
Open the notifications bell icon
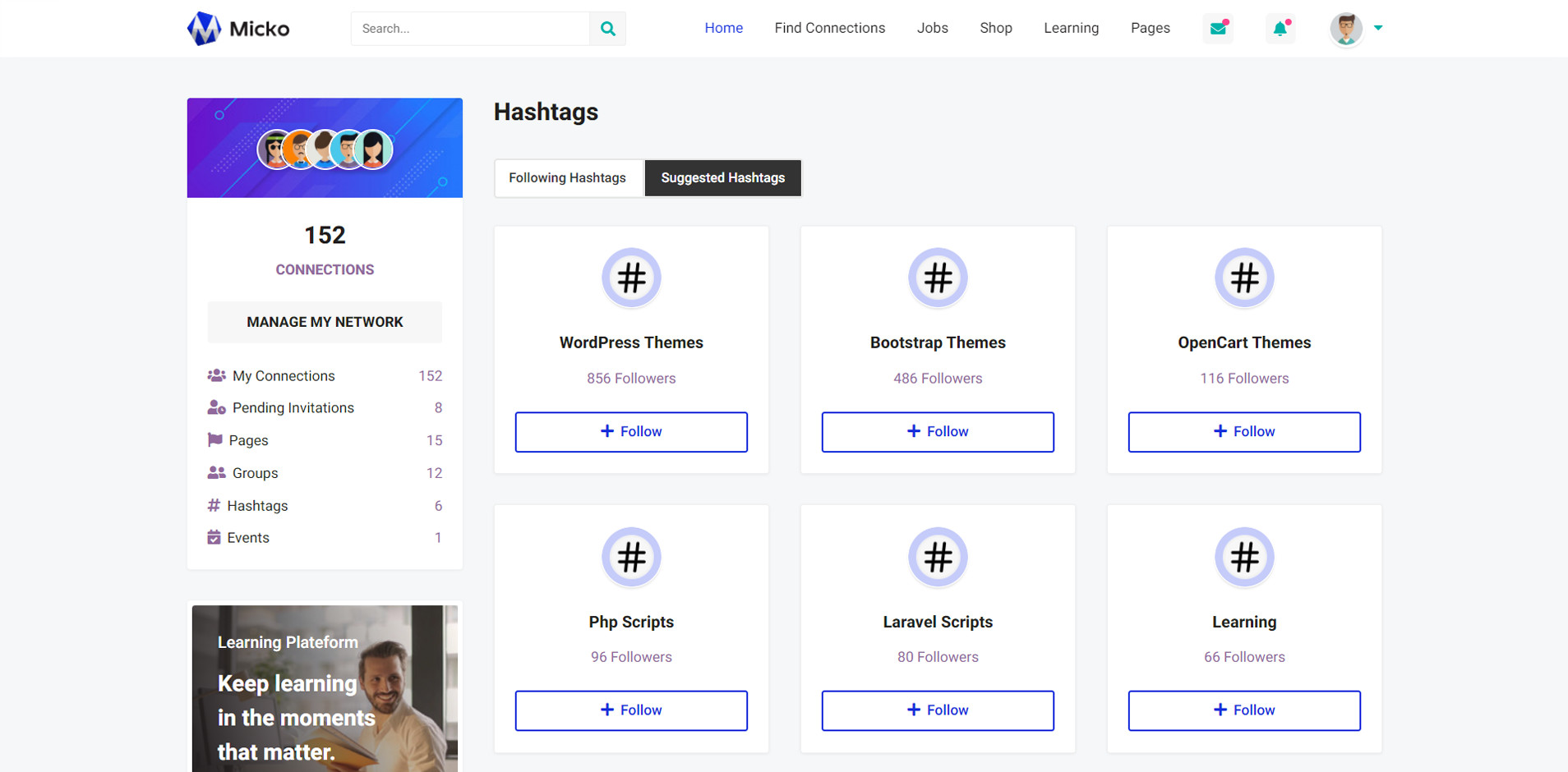[1280, 29]
